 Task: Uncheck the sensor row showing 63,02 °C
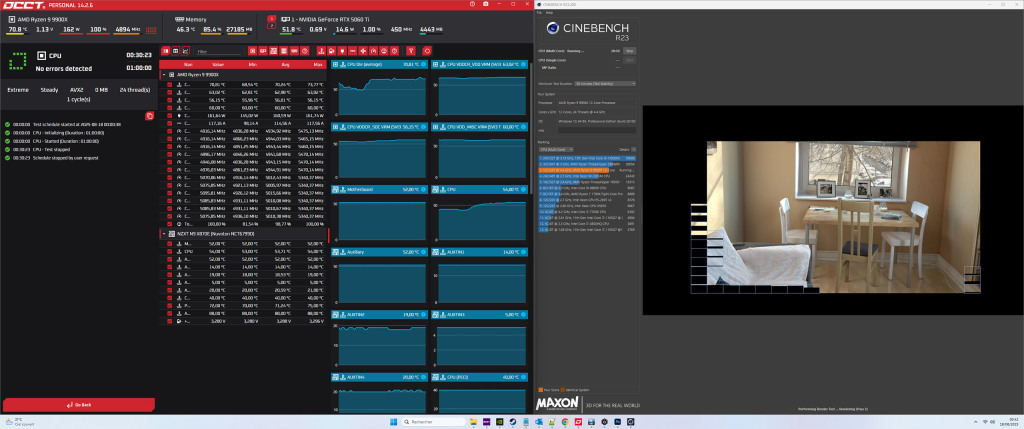click(170, 92)
